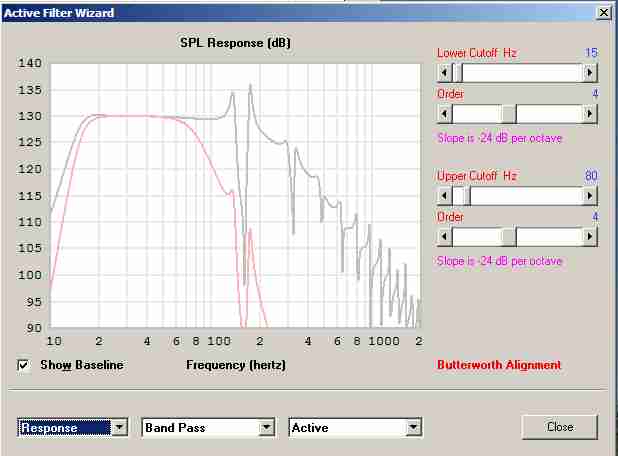This screenshot has height=456, width=618.
Task: Click the lower cutoff Order slider thumb
Action: tap(509, 114)
